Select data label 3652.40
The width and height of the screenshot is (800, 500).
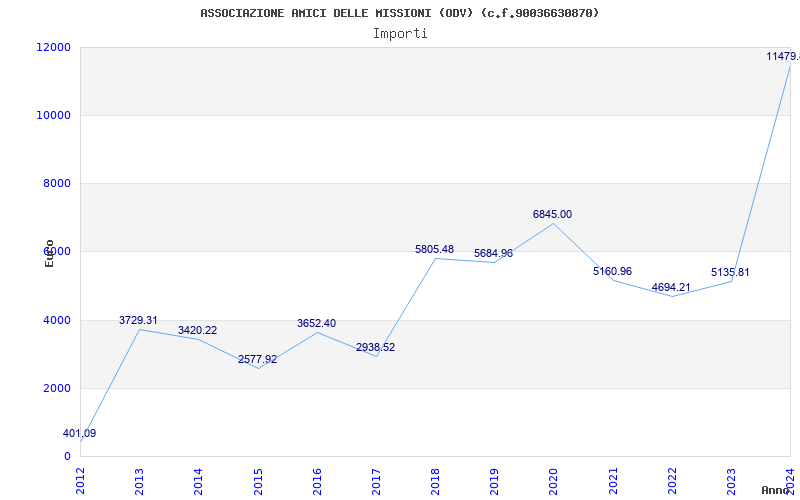[316, 323]
